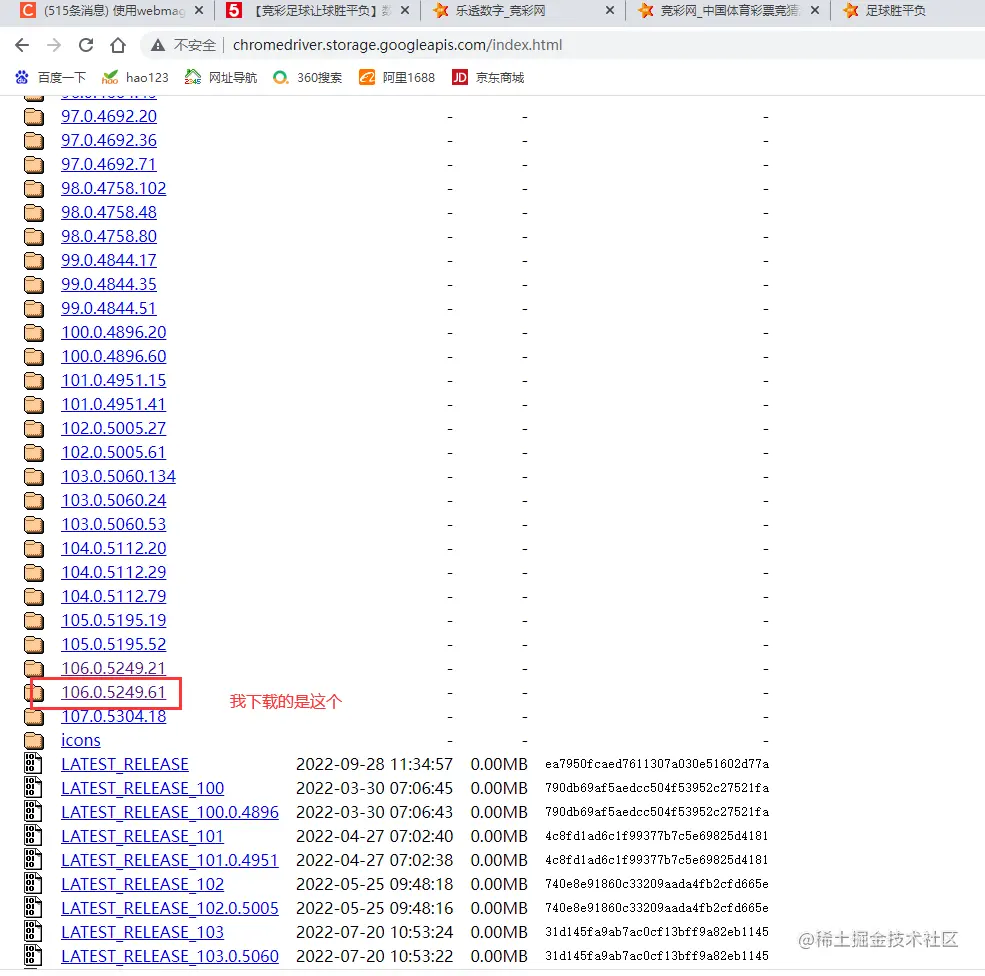Click folder icon beside 100.0.4896.20

pyautogui.click(x=34, y=332)
